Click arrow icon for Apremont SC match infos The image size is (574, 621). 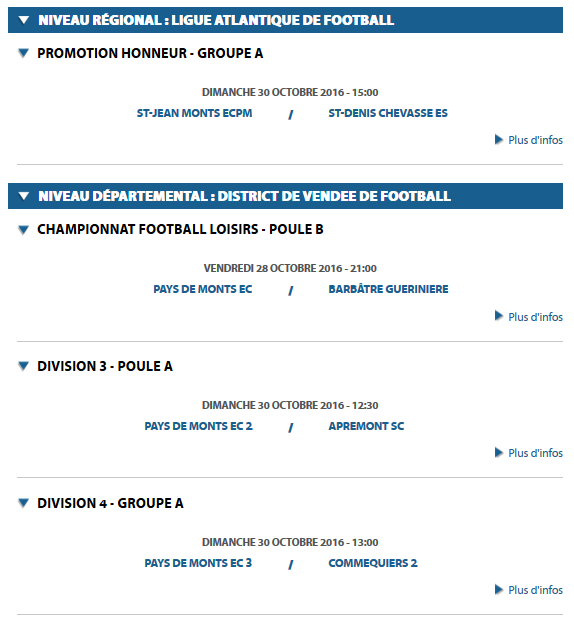click(x=499, y=453)
